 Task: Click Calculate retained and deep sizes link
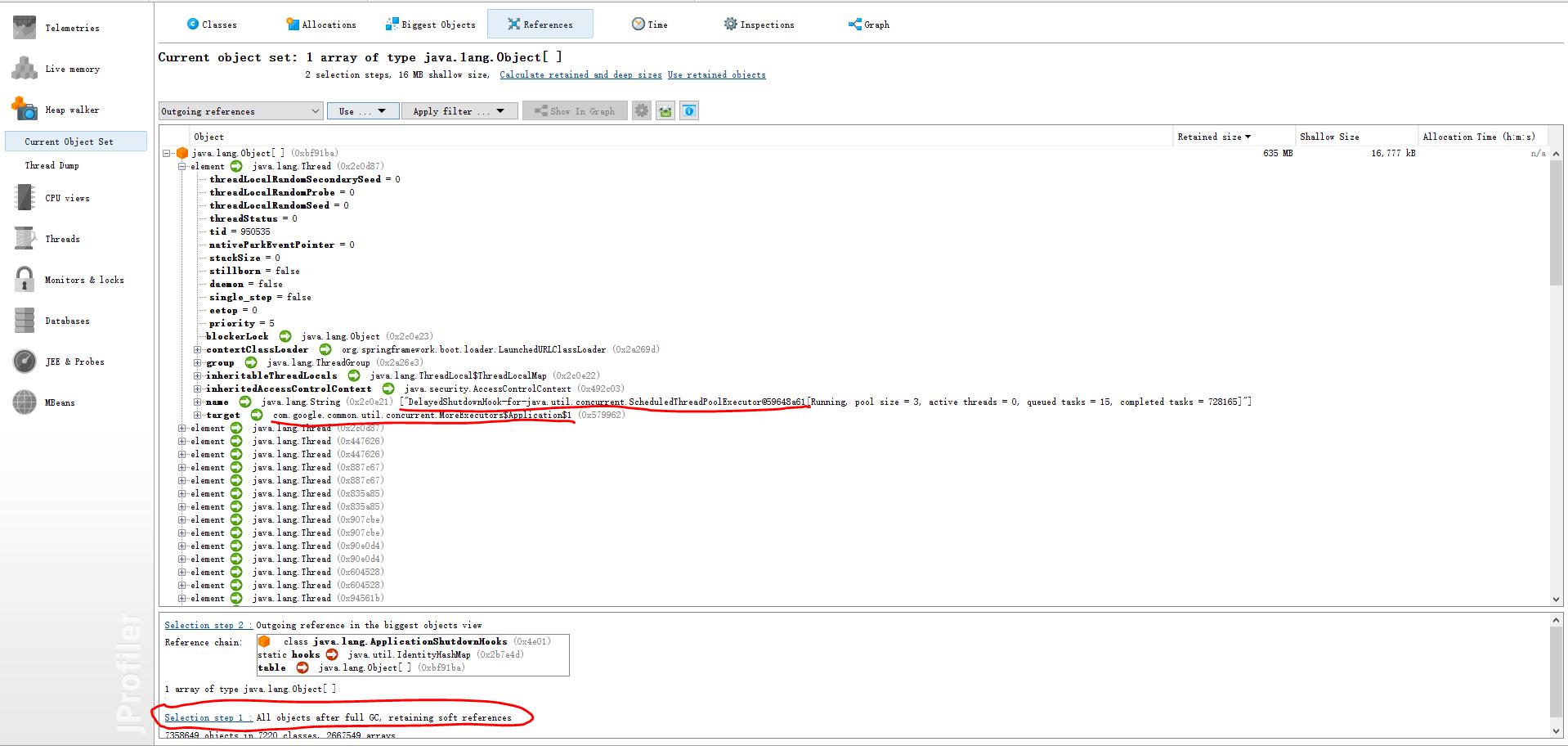point(580,74)
